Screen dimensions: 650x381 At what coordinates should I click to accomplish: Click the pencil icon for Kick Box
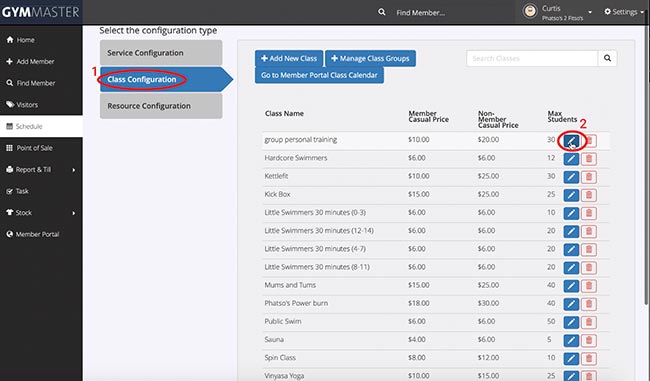pos(571,195)
